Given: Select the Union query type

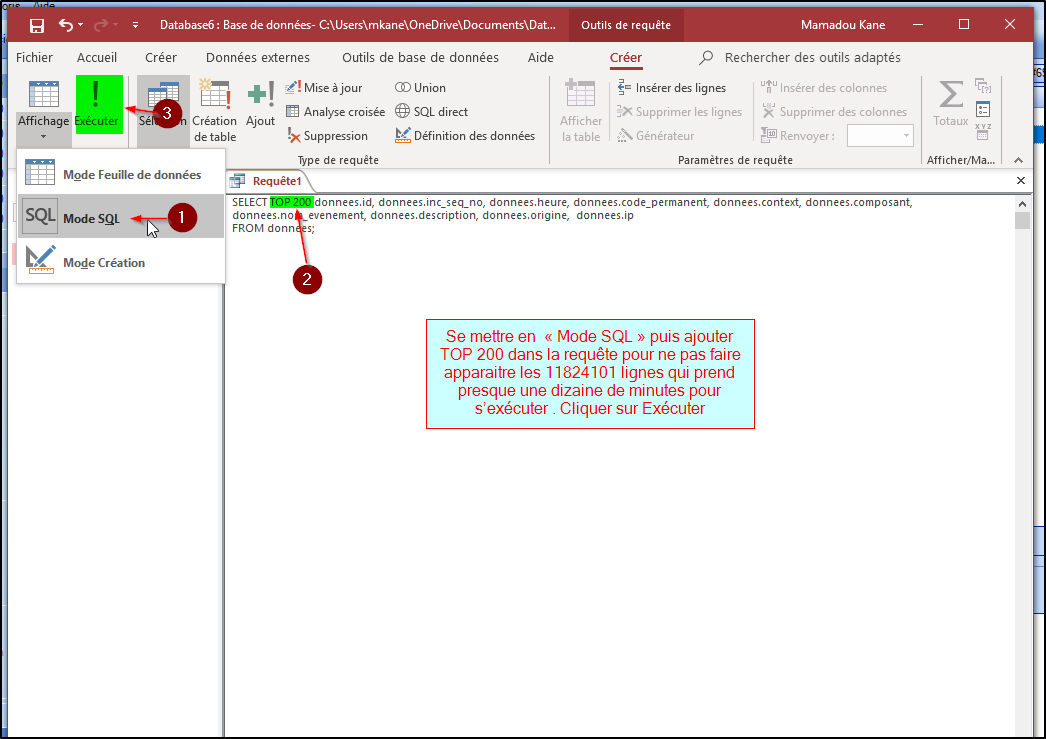Looking at the screenshot, I should (x=421, y=88).
